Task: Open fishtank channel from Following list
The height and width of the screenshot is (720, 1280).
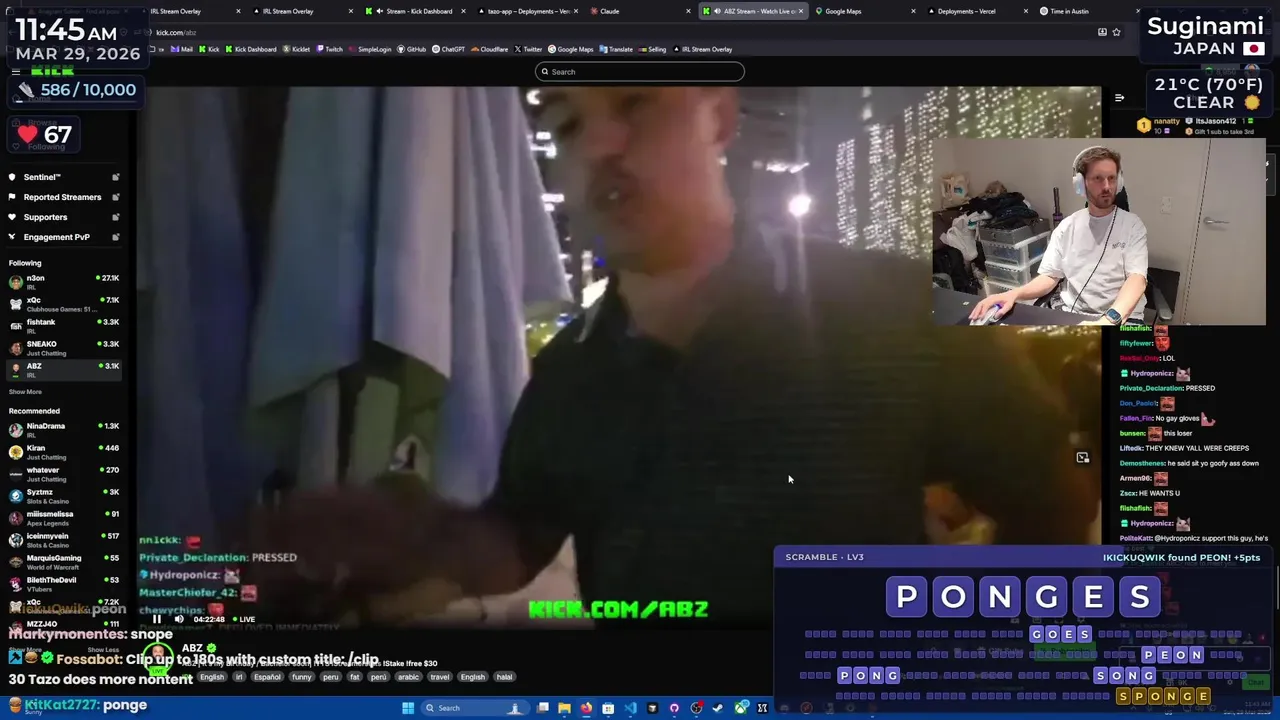Action: coord(64,326)
